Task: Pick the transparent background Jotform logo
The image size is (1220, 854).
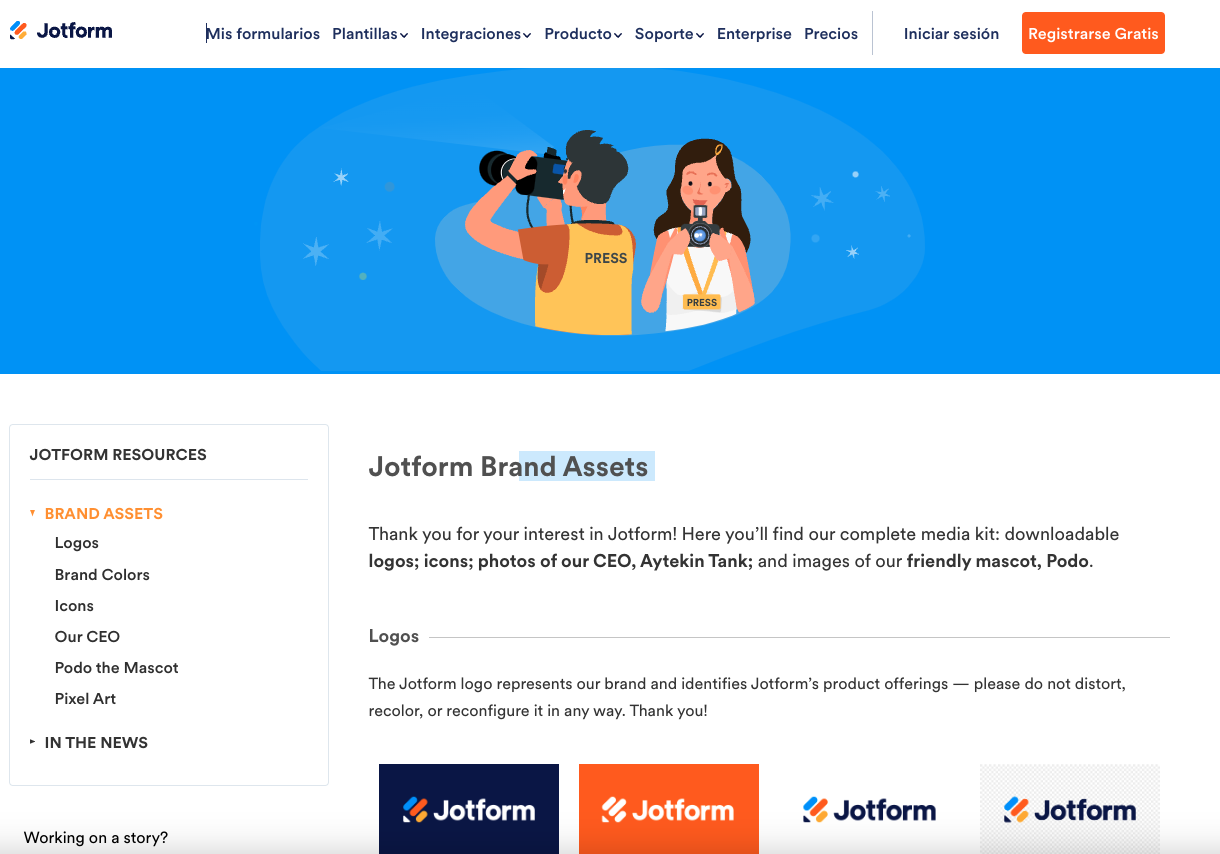Action: coord(1070,809)
